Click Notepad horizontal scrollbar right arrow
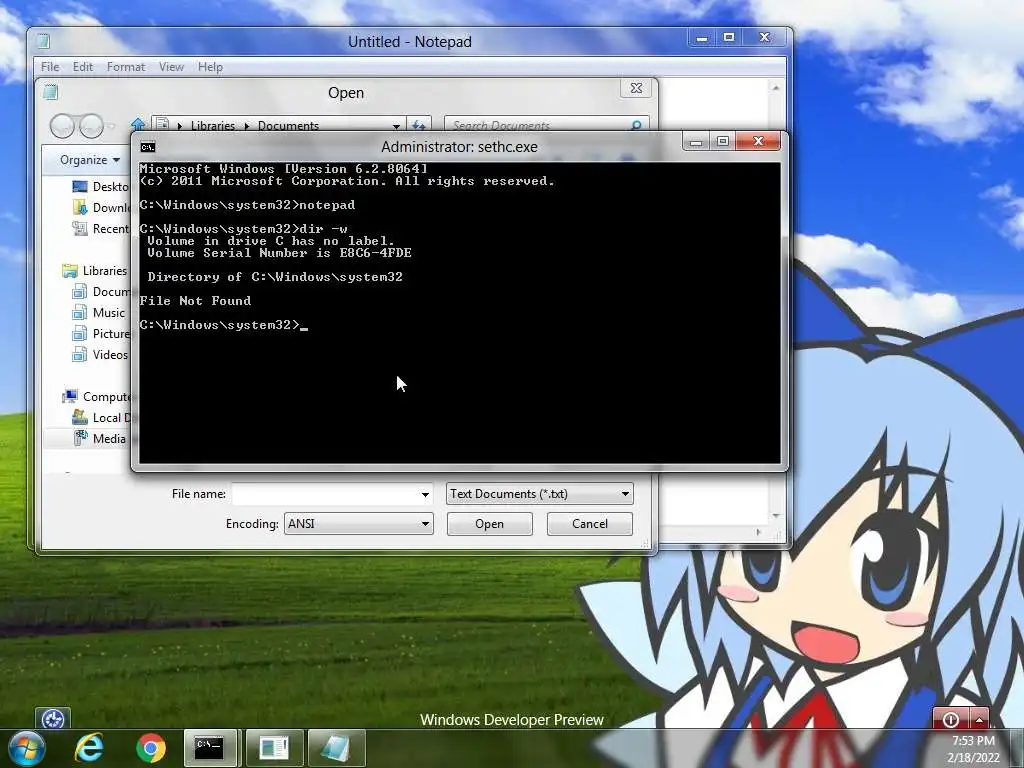The width and height of the screenshot is (1024, 768). pyautogui.click(x=758, y=532)
